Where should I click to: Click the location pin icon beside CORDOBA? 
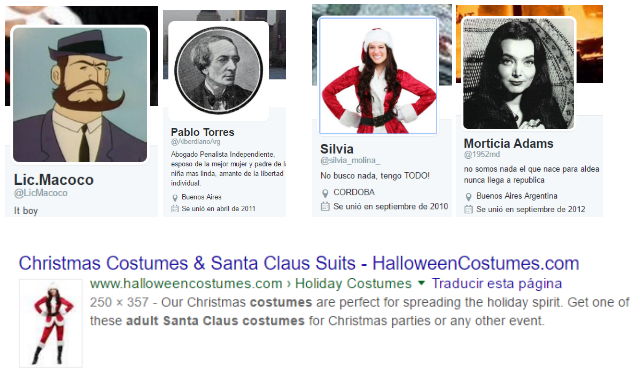[x=325, y=193]
